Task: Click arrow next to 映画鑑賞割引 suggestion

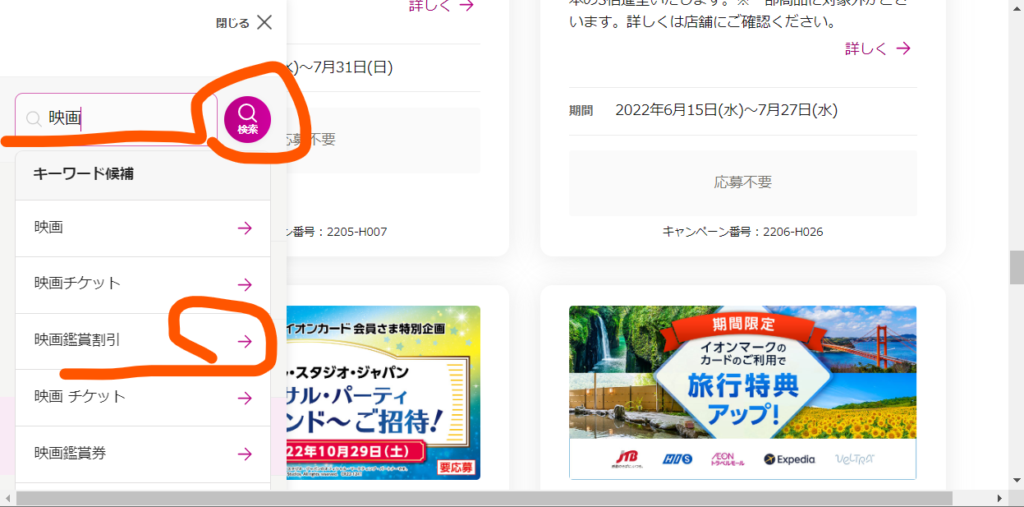Action: click(x=244, y=342)
